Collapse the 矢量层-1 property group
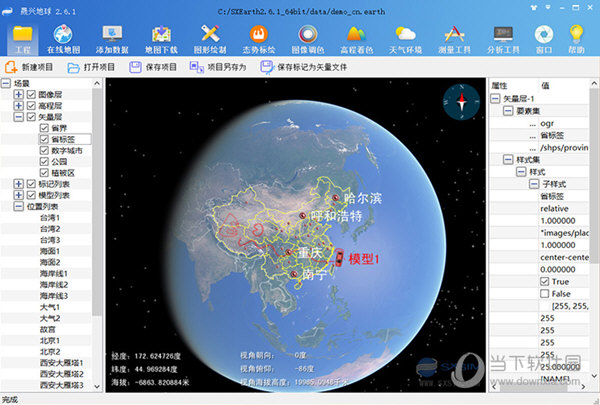 (495, 99)
